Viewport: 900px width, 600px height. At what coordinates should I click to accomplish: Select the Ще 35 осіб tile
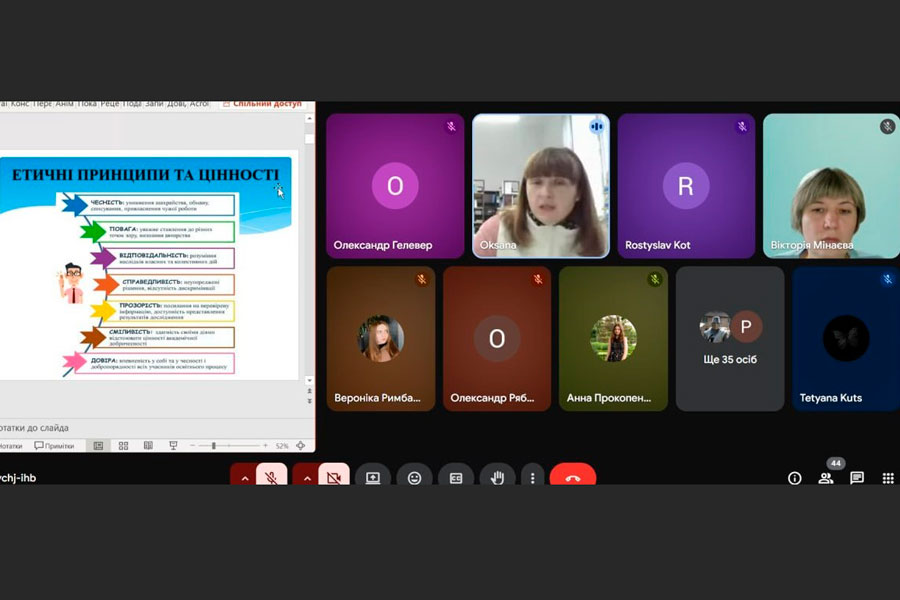tap(729, 339)
